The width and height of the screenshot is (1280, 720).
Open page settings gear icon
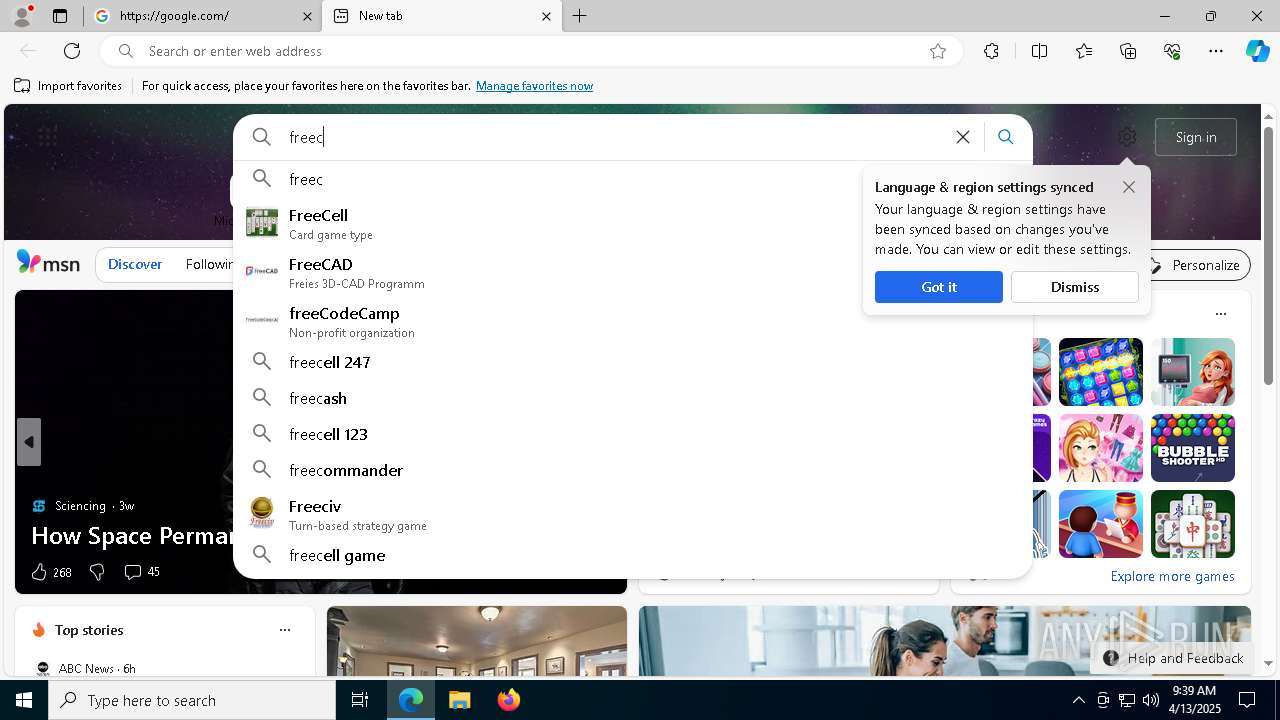pos(1127,137)
